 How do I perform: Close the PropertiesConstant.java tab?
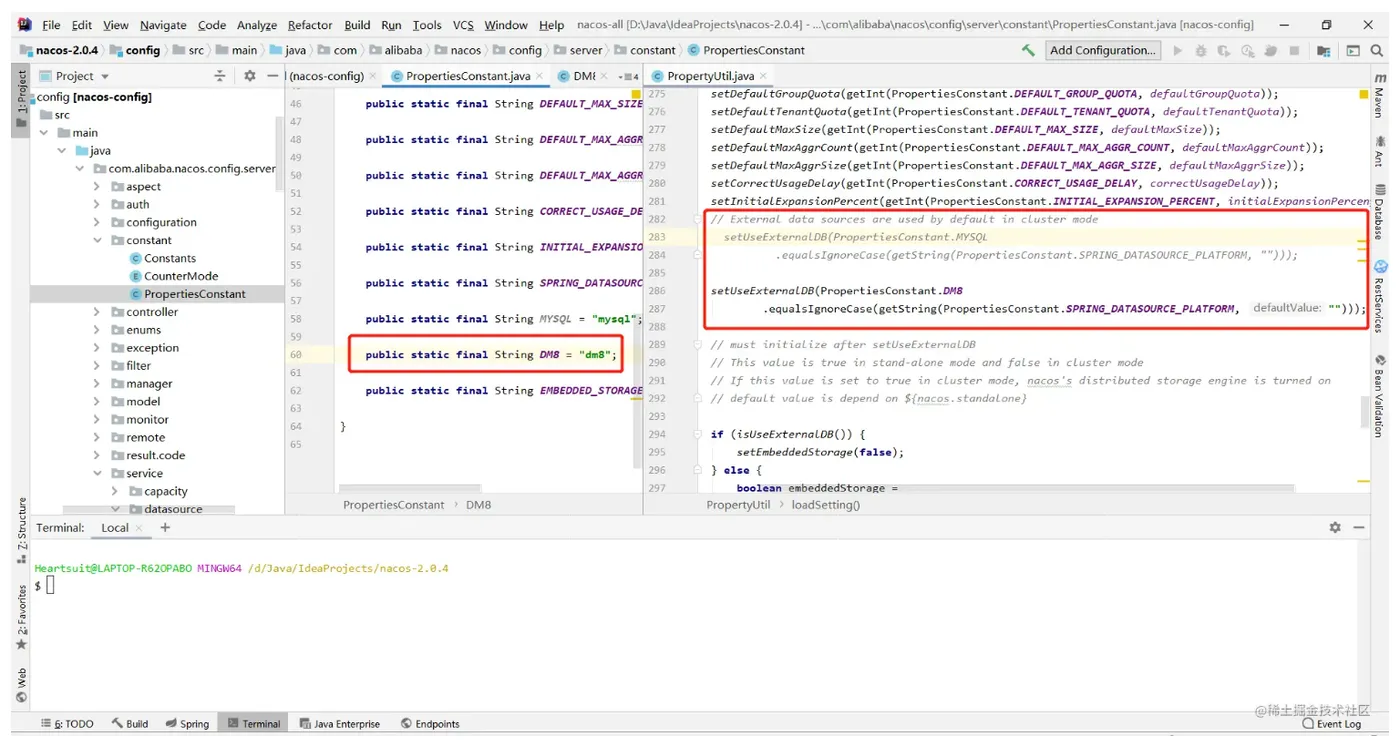pos(541,76)
